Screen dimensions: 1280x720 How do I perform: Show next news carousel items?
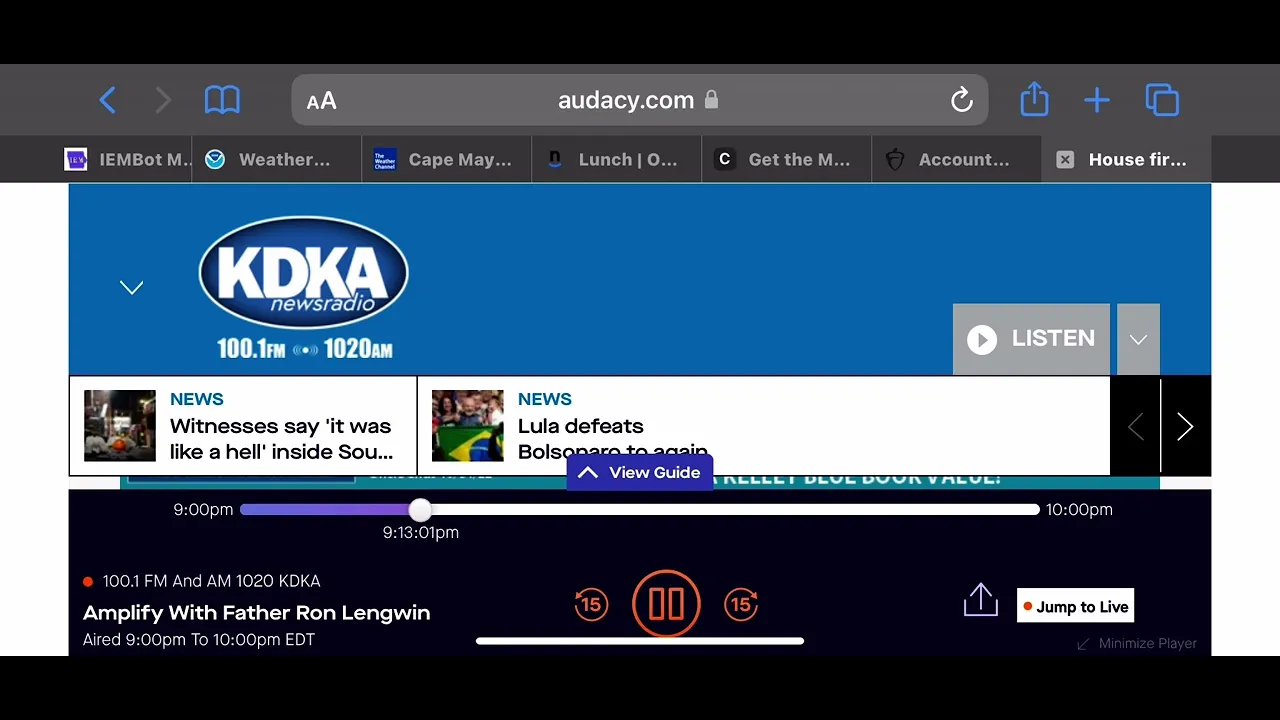pyautogui.click(x=1185, y=427)
